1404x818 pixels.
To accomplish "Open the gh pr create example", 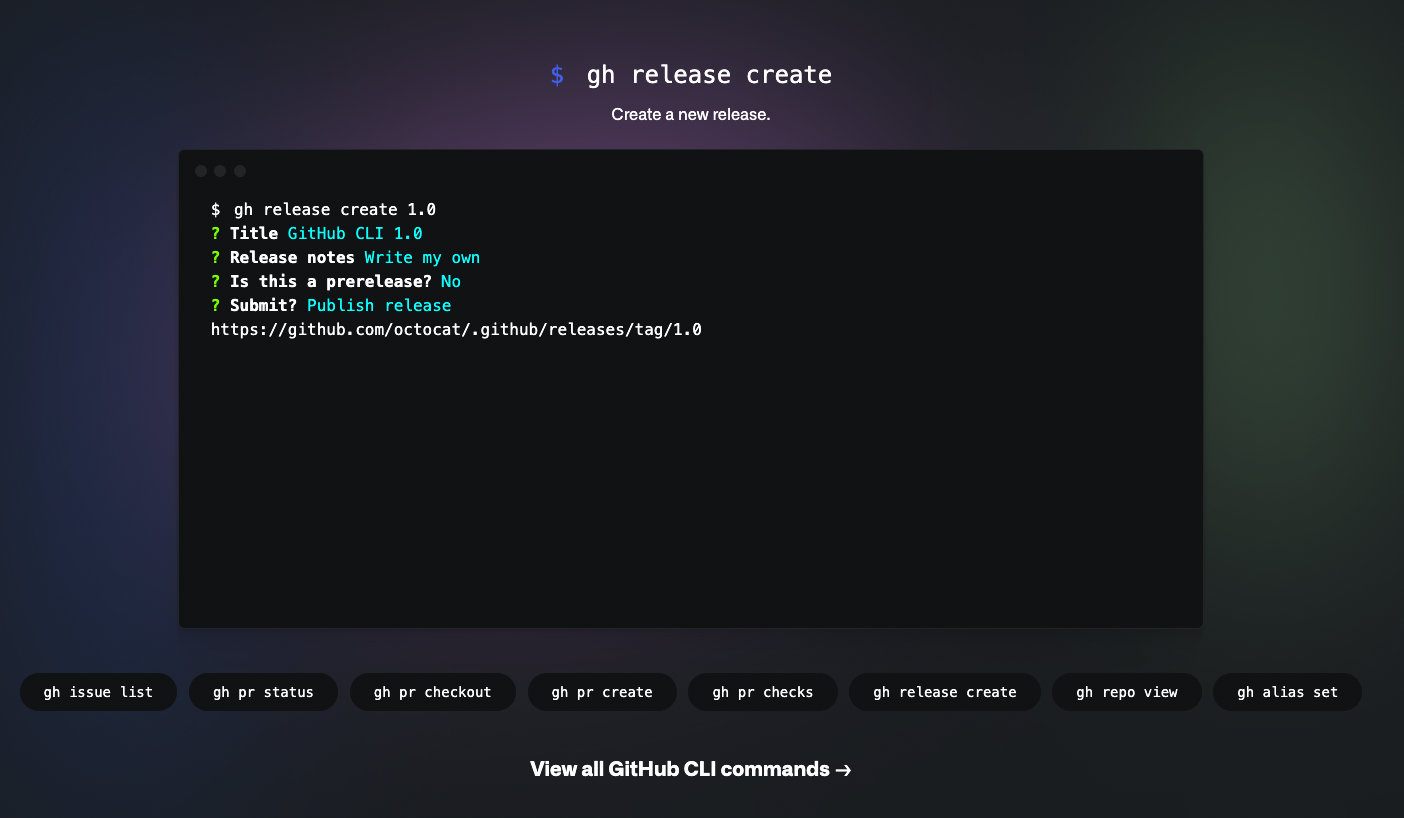I will coord(602,692).
